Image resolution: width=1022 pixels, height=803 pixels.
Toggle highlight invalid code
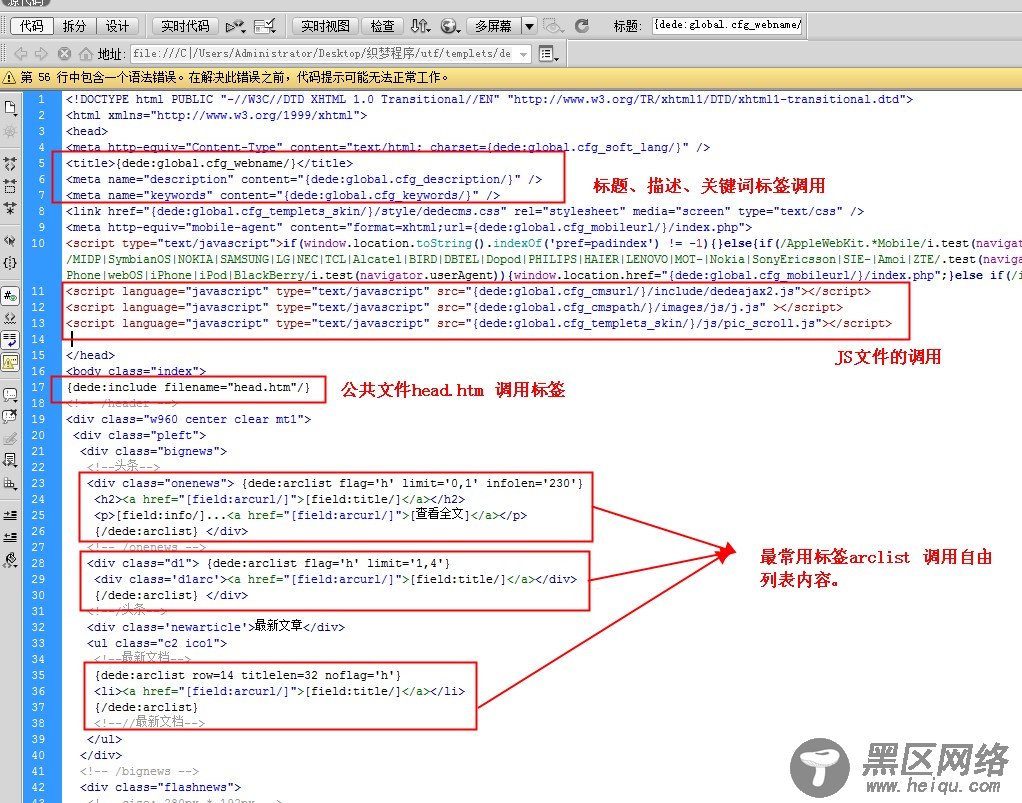[10, 317]
